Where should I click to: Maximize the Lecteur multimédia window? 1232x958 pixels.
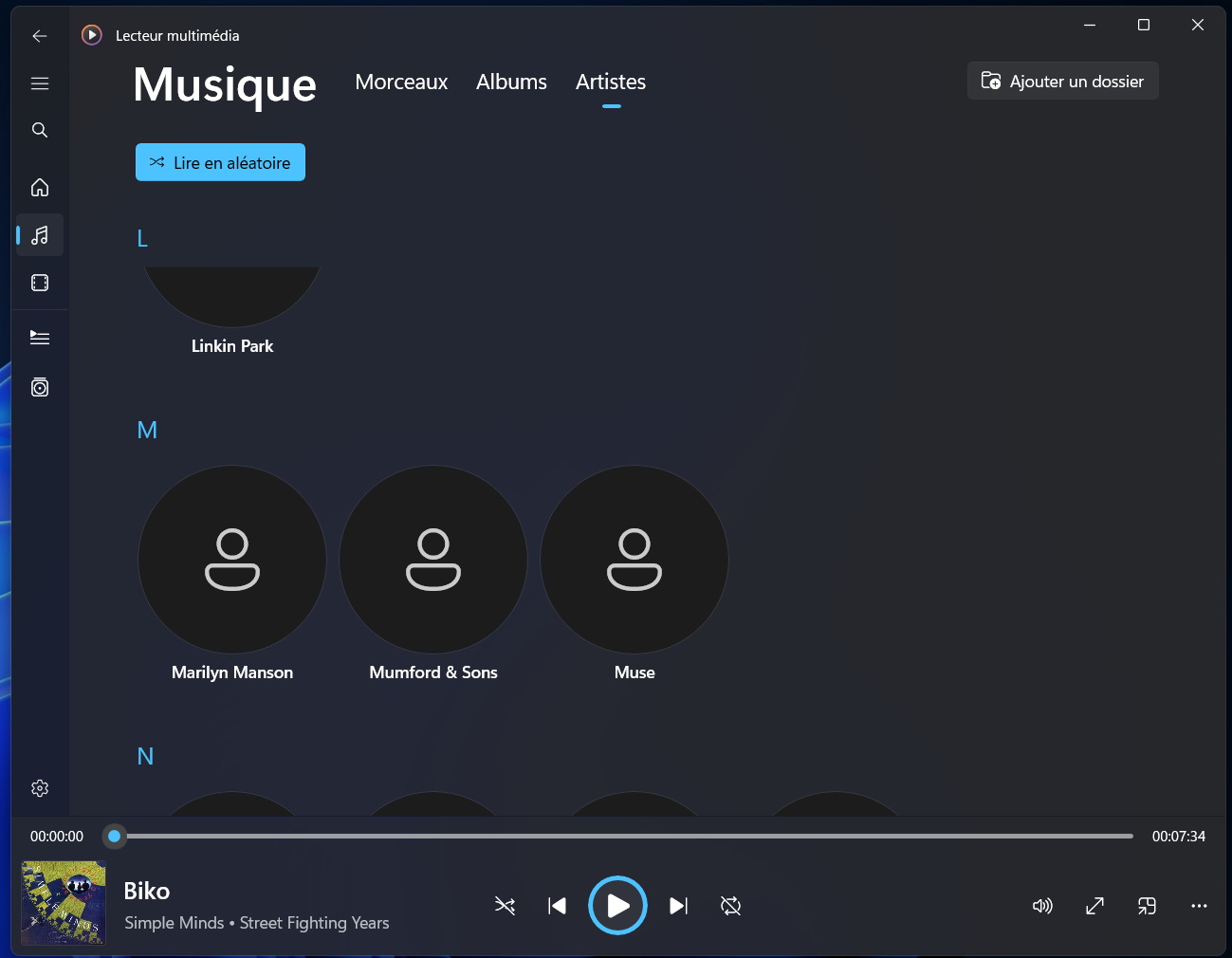(x=1144, y=26)
